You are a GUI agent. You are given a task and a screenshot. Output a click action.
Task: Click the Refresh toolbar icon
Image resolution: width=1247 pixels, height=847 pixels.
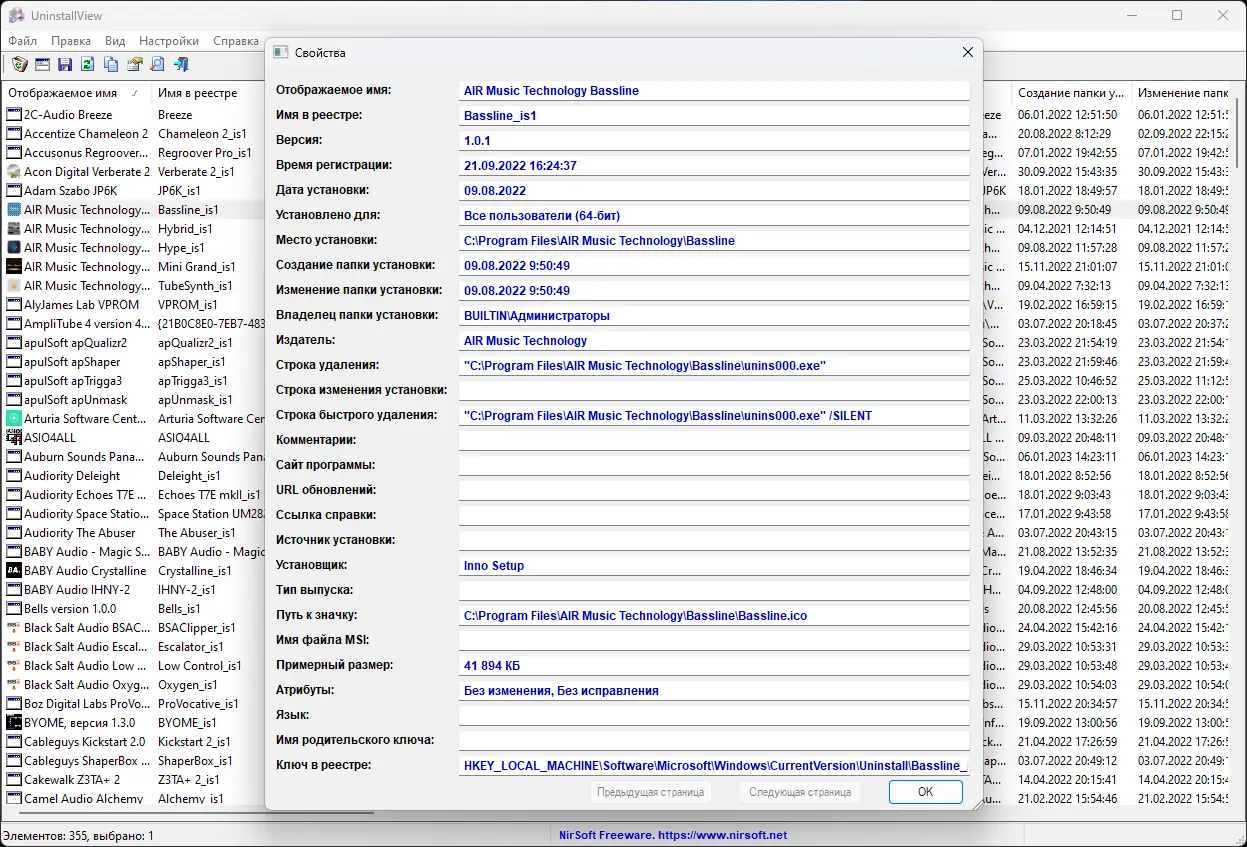click(x=88, y=65)
